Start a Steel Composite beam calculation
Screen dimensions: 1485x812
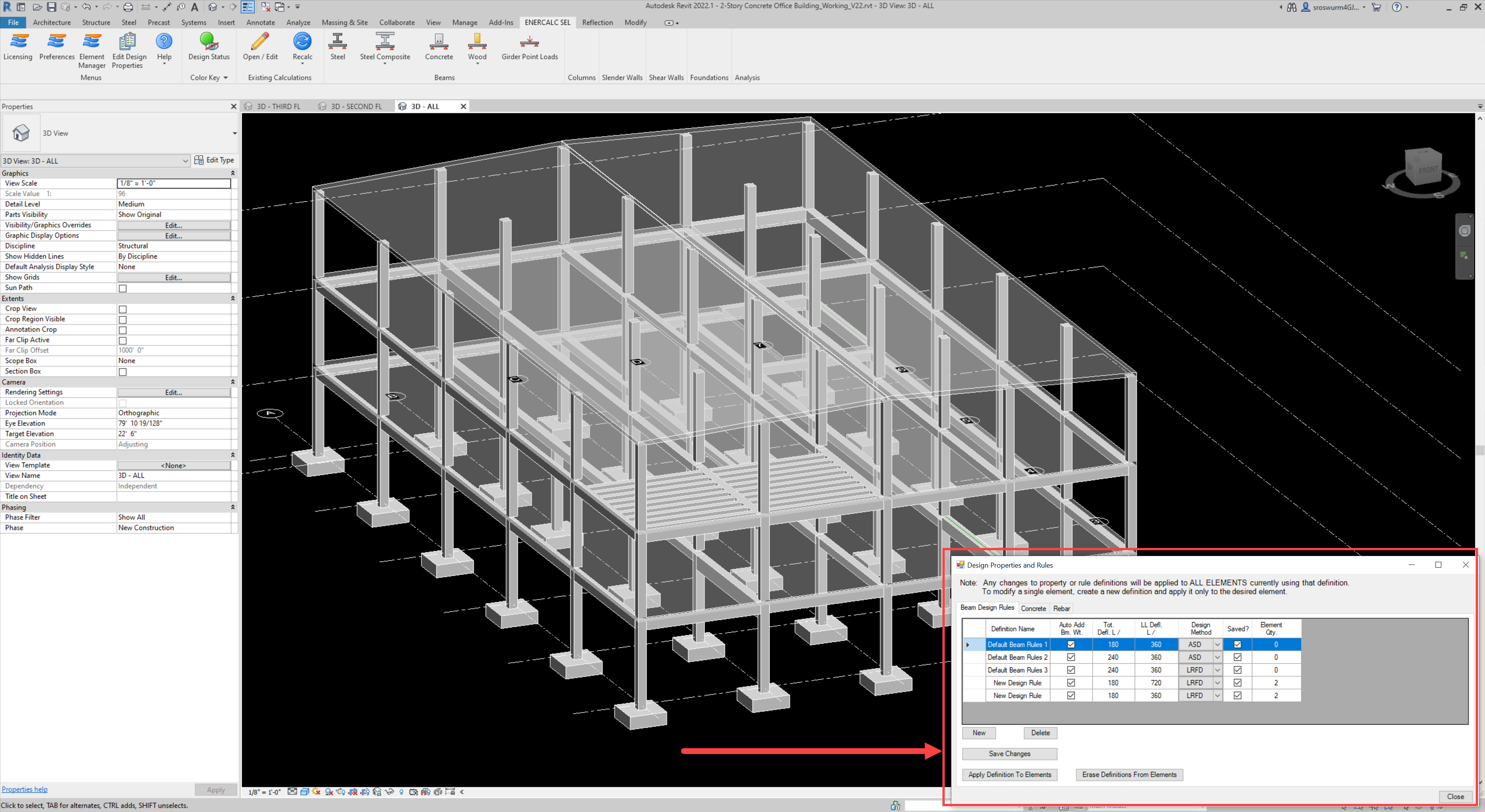(x=384, y=48)
